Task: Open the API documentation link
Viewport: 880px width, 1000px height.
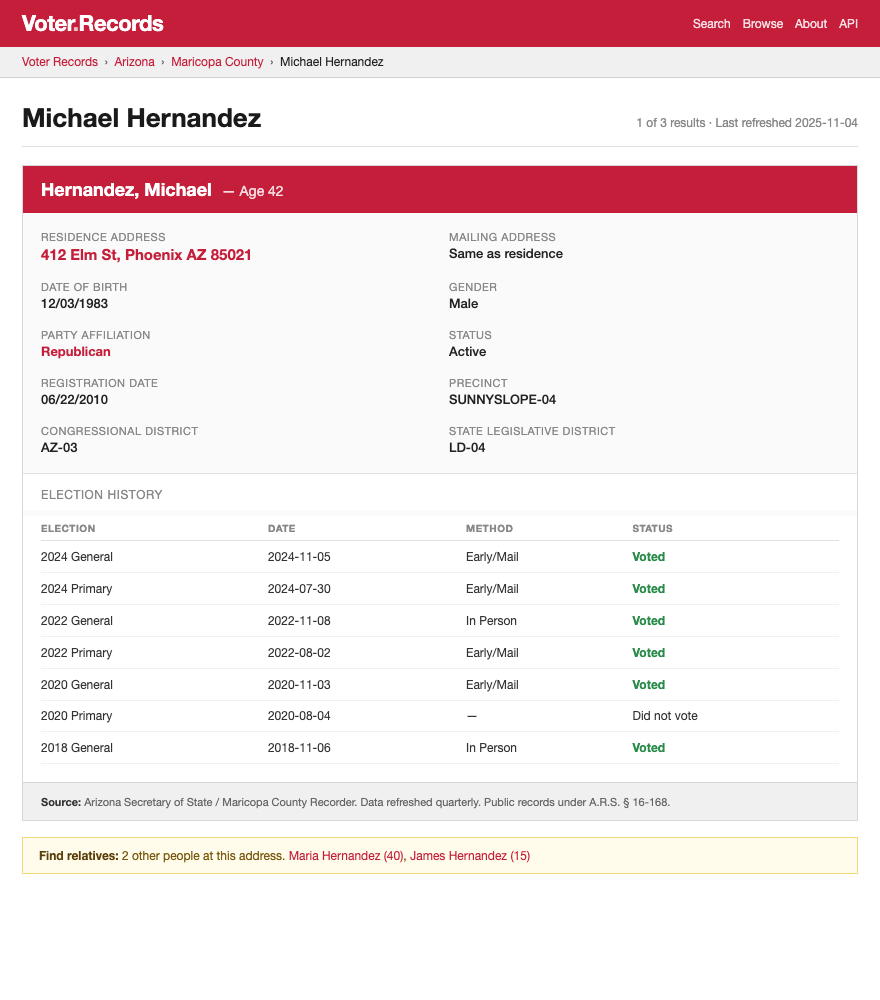Action: [x=848, y=23]
